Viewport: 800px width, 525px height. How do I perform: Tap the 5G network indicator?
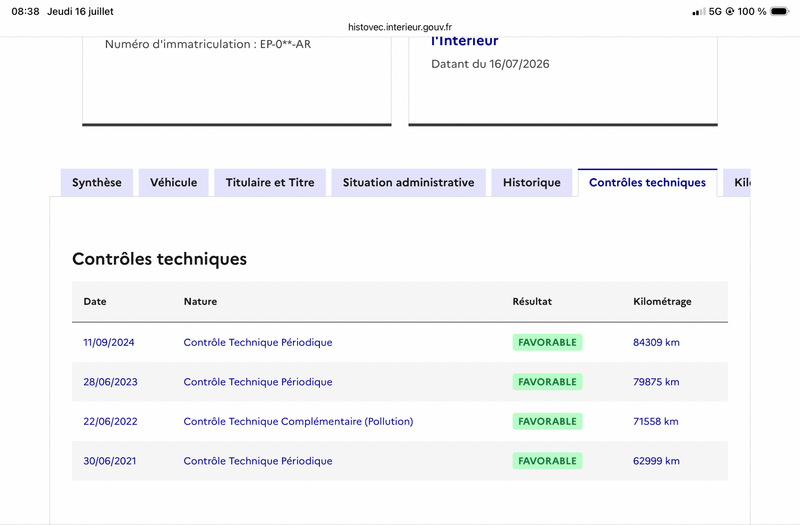[x=715, y=11]
